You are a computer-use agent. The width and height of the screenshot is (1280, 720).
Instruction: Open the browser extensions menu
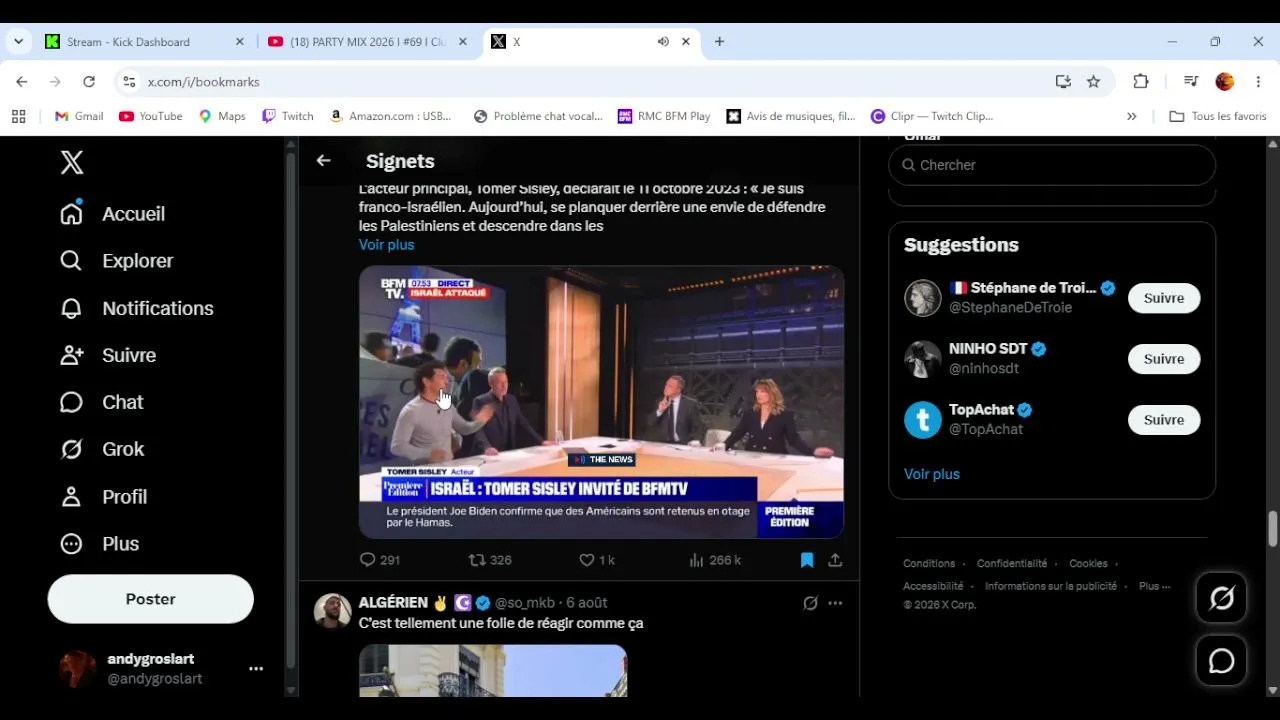pyautogui.click(x=1141, y=82)
